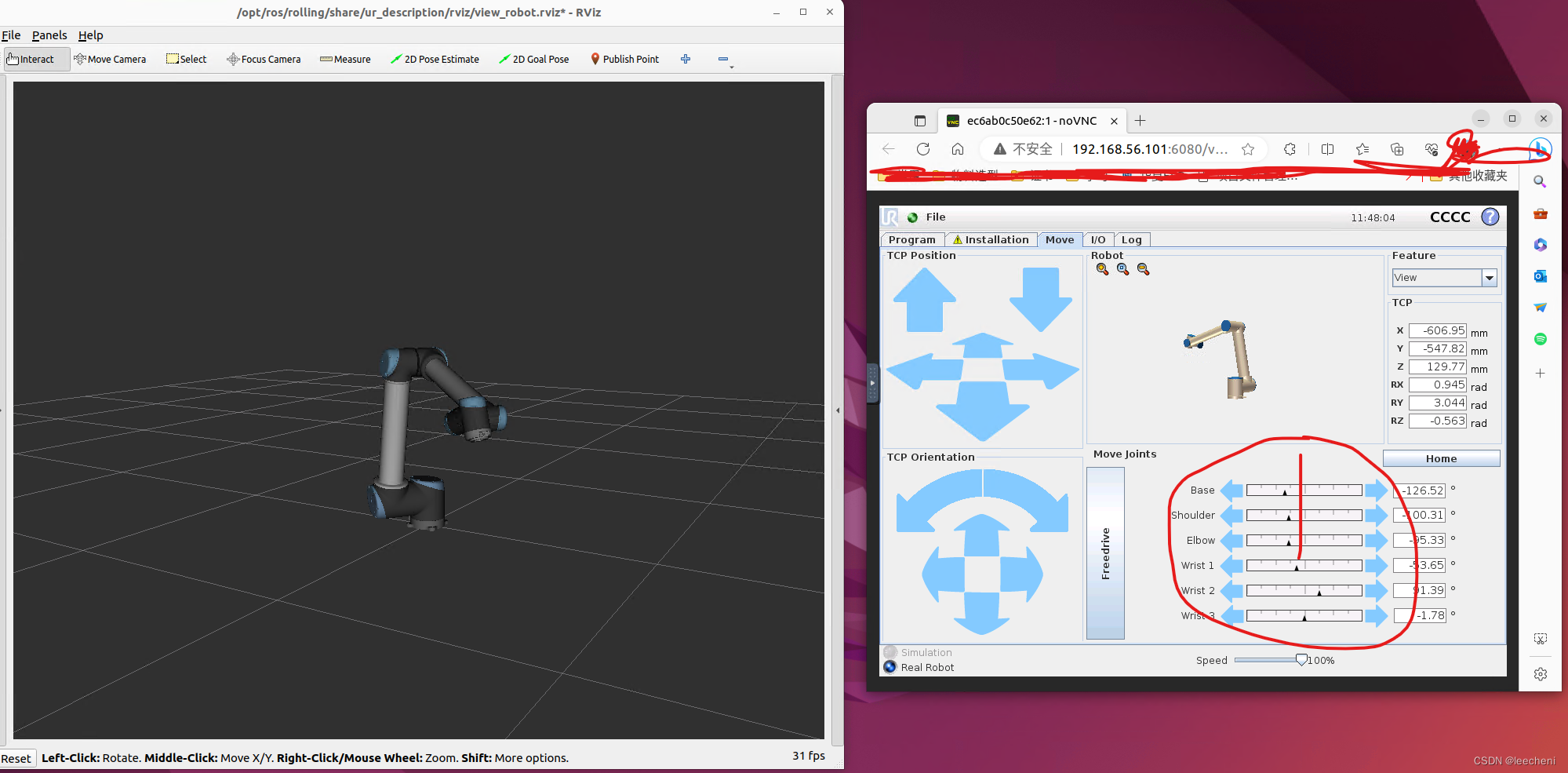The height and width of the screenshot is (773, 1568).
Task: Click the browser address bar URL
Action: tap(1150, 149)
